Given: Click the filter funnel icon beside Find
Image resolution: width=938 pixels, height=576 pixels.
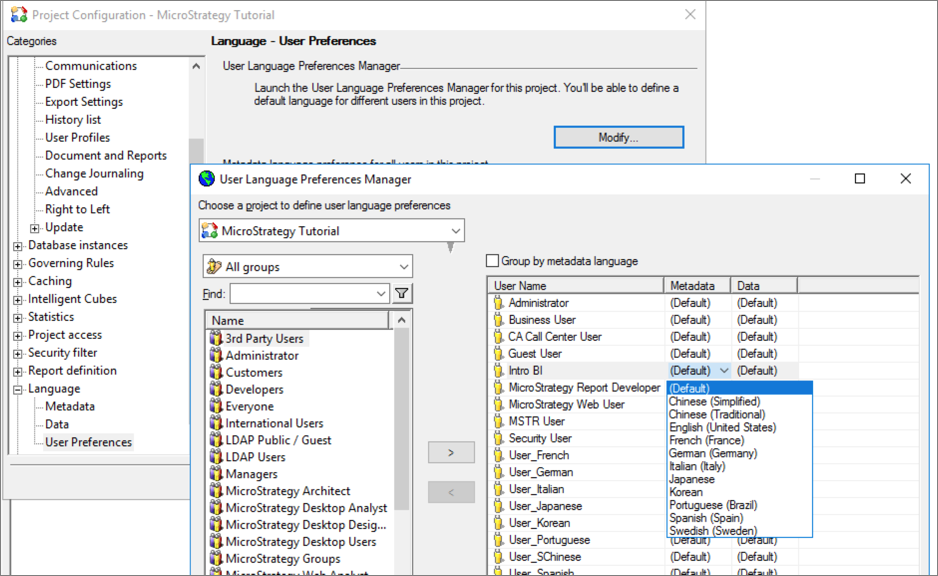Looking at the screenshot, I should tap(401, 293).
